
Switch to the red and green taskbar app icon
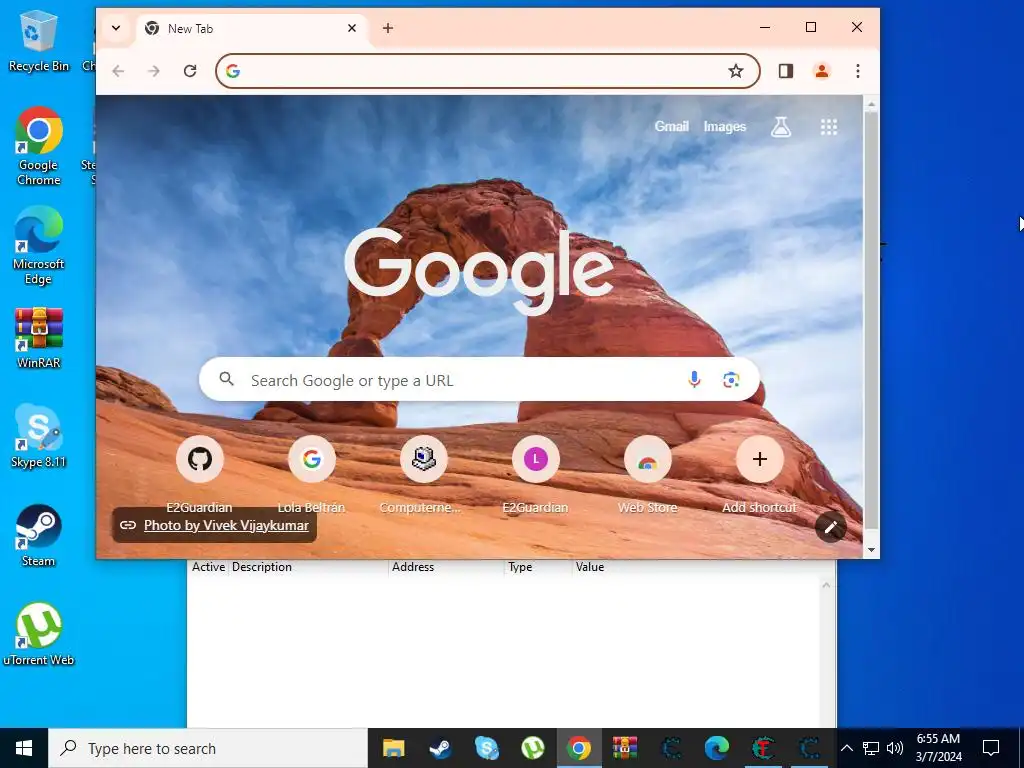(x=763, y=748)
